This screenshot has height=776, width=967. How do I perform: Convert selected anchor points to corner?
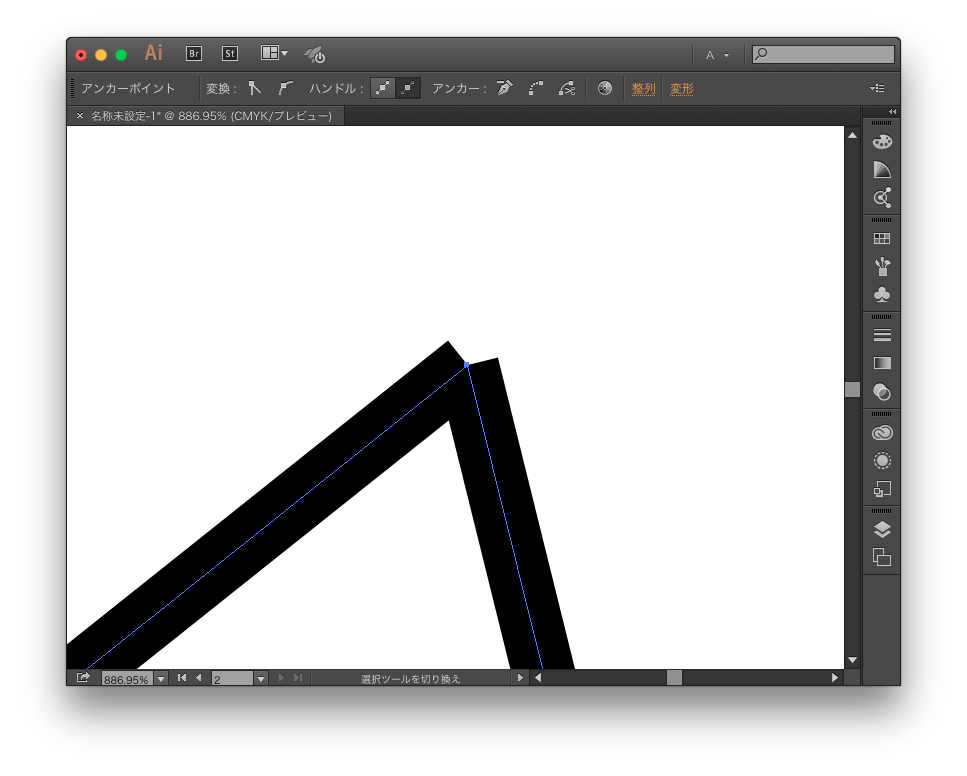255,88
